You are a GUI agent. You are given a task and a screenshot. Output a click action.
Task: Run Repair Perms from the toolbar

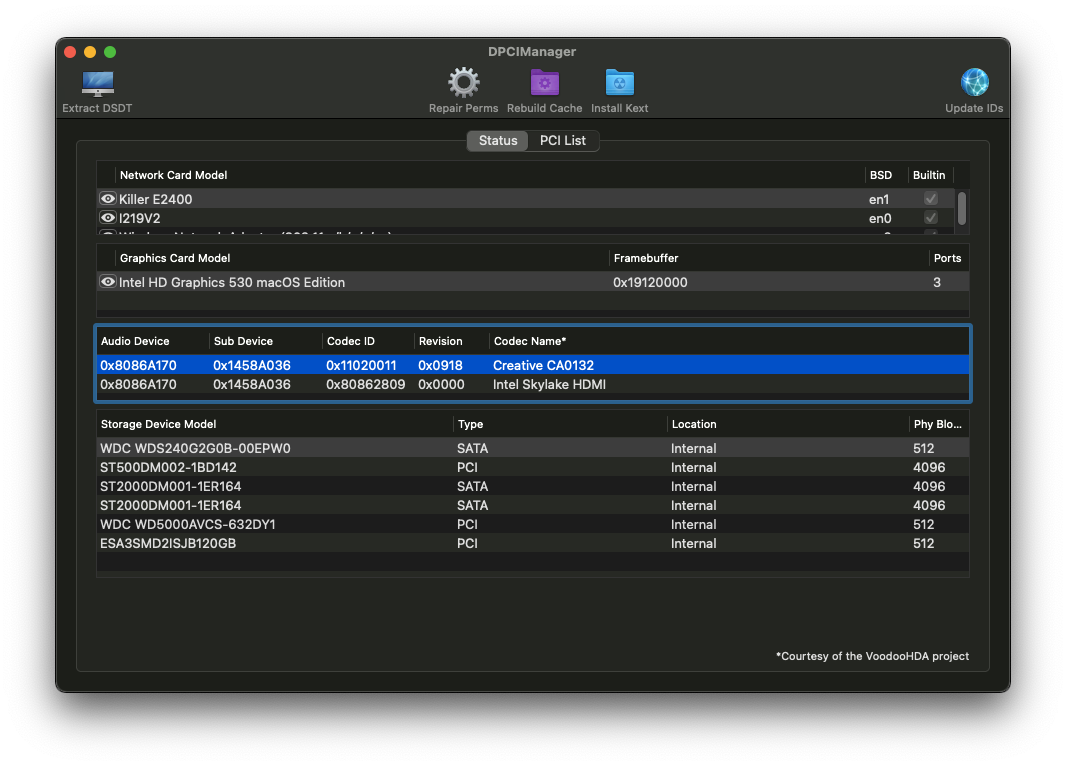[x=463, y=84]
